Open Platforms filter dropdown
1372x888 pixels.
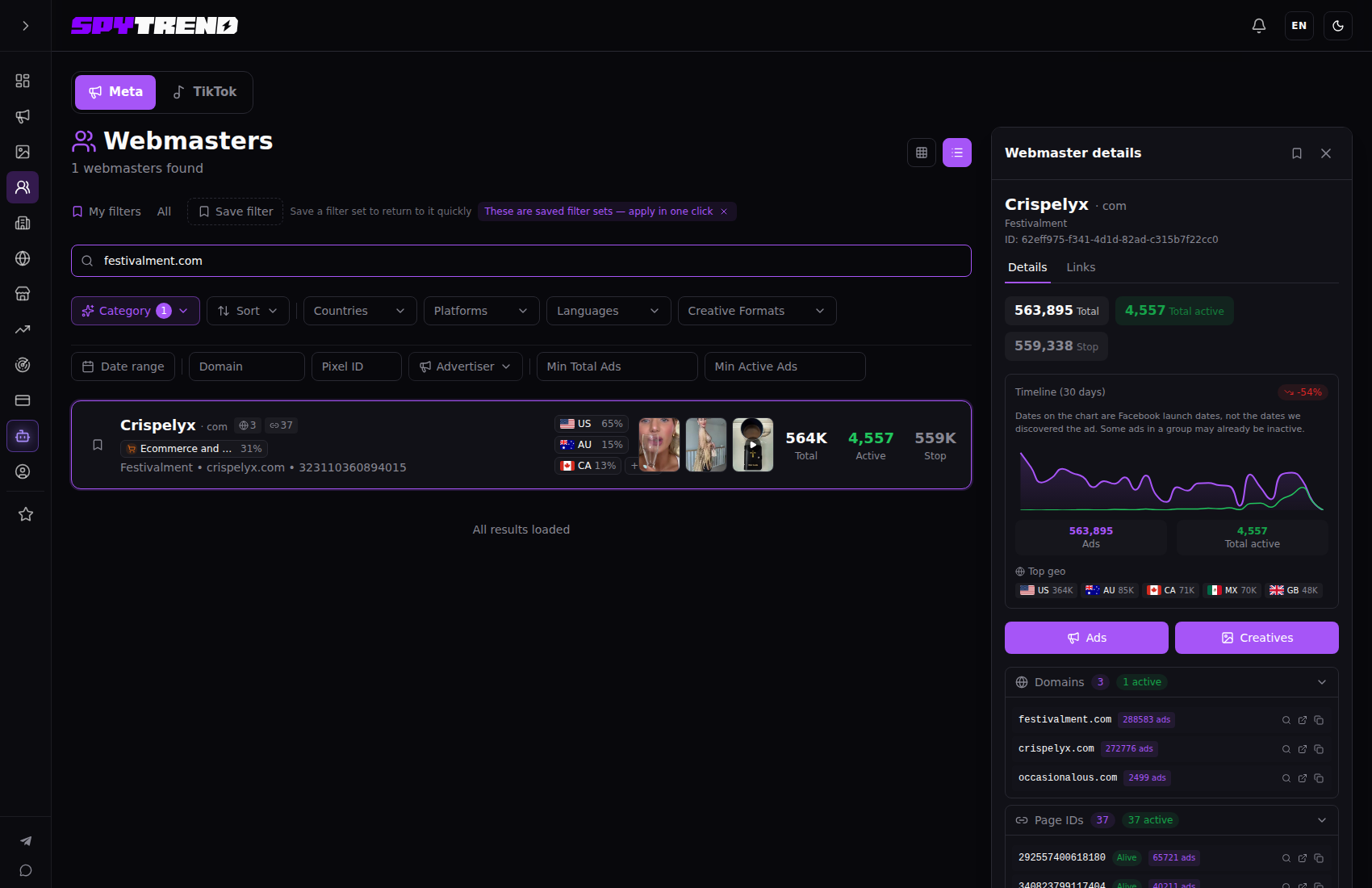pyautogui.click(x=482, y=311)
